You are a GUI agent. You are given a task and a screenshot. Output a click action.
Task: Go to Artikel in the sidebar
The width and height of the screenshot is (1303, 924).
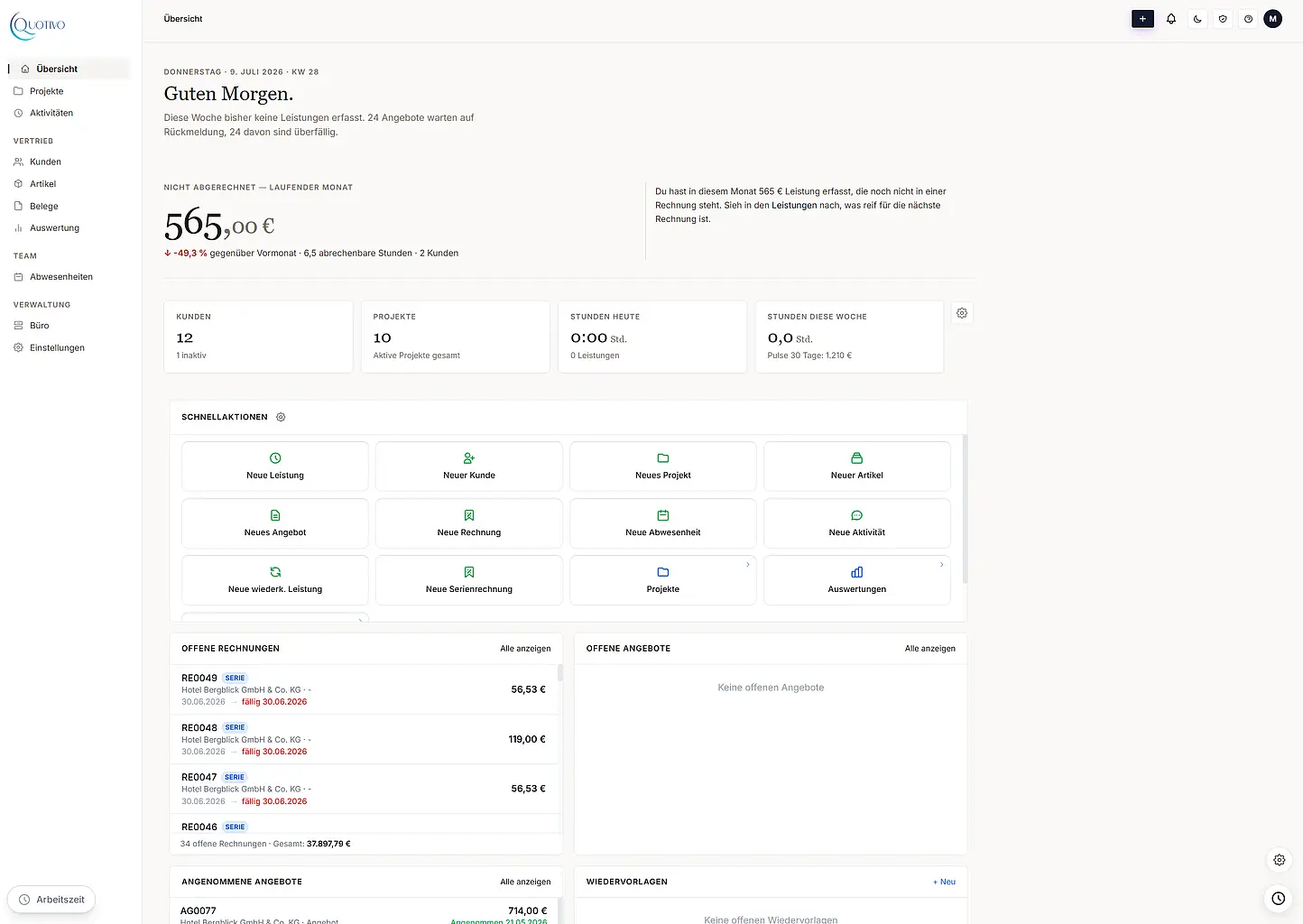click(x=69, y=183)
